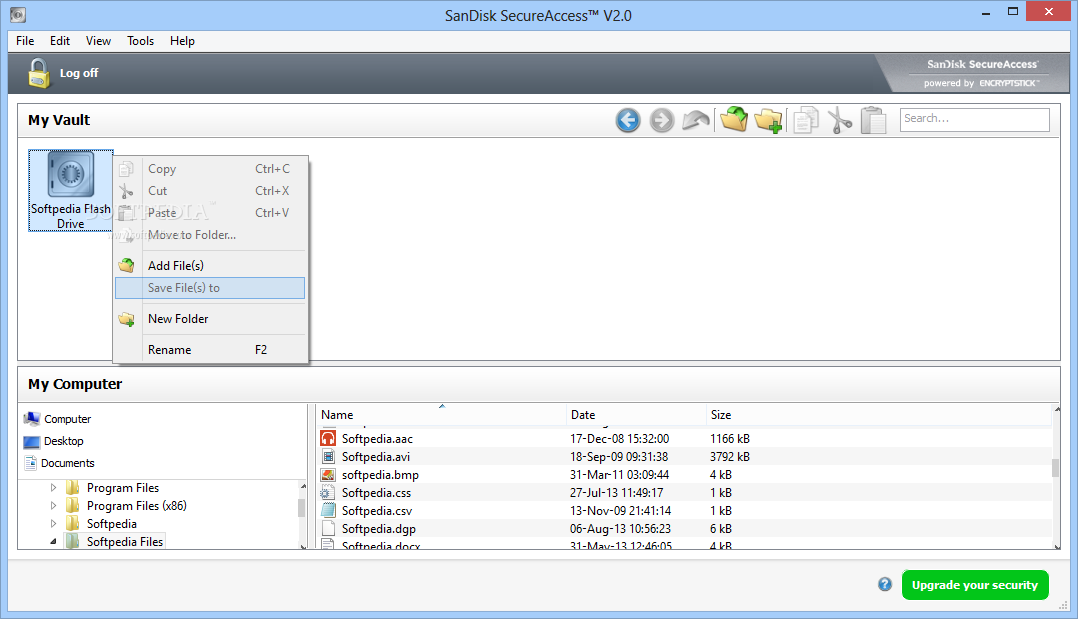Select the Softpedia.css file name
The height and width of the screenshot is (619, 1078).
377,492
